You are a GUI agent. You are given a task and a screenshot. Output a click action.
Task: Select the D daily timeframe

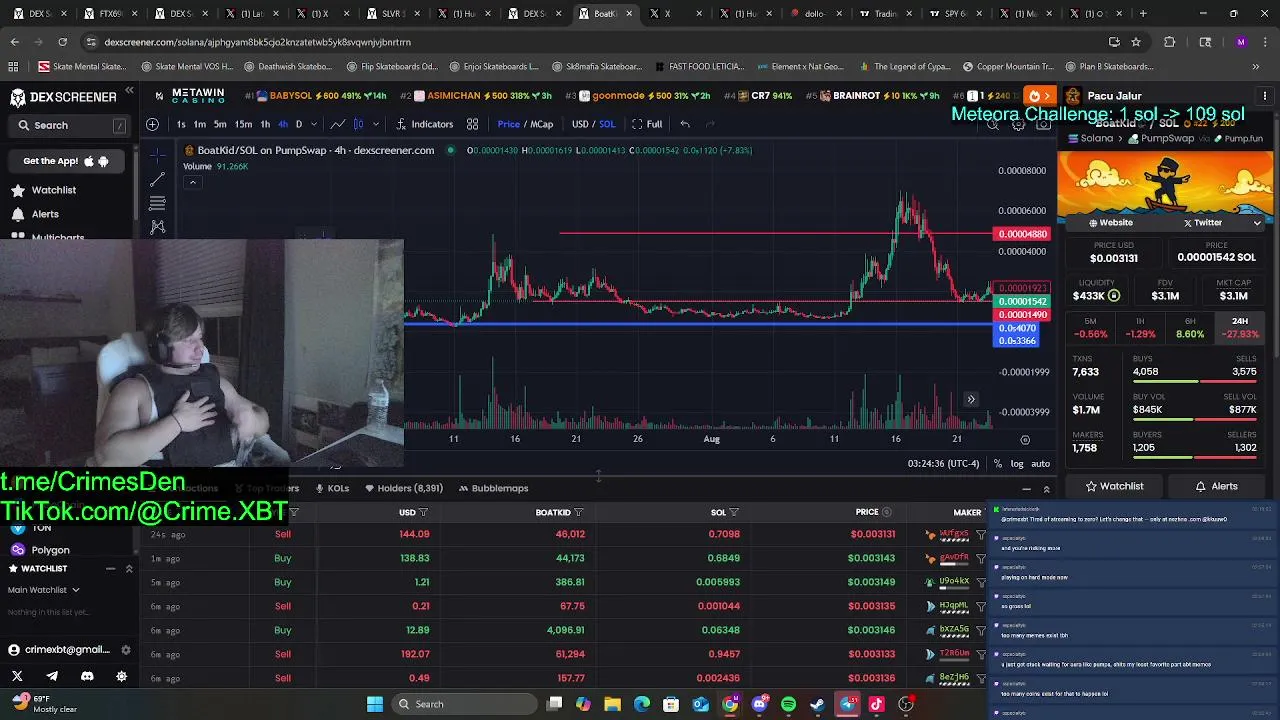pyautogui.click(x=298, y=124)
